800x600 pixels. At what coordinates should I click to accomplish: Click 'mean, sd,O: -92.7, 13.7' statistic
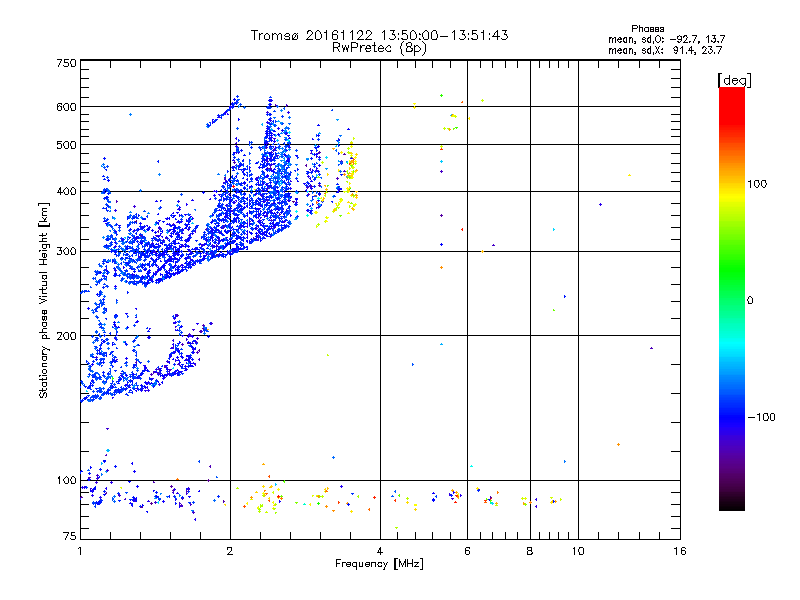tap(666, 39)
